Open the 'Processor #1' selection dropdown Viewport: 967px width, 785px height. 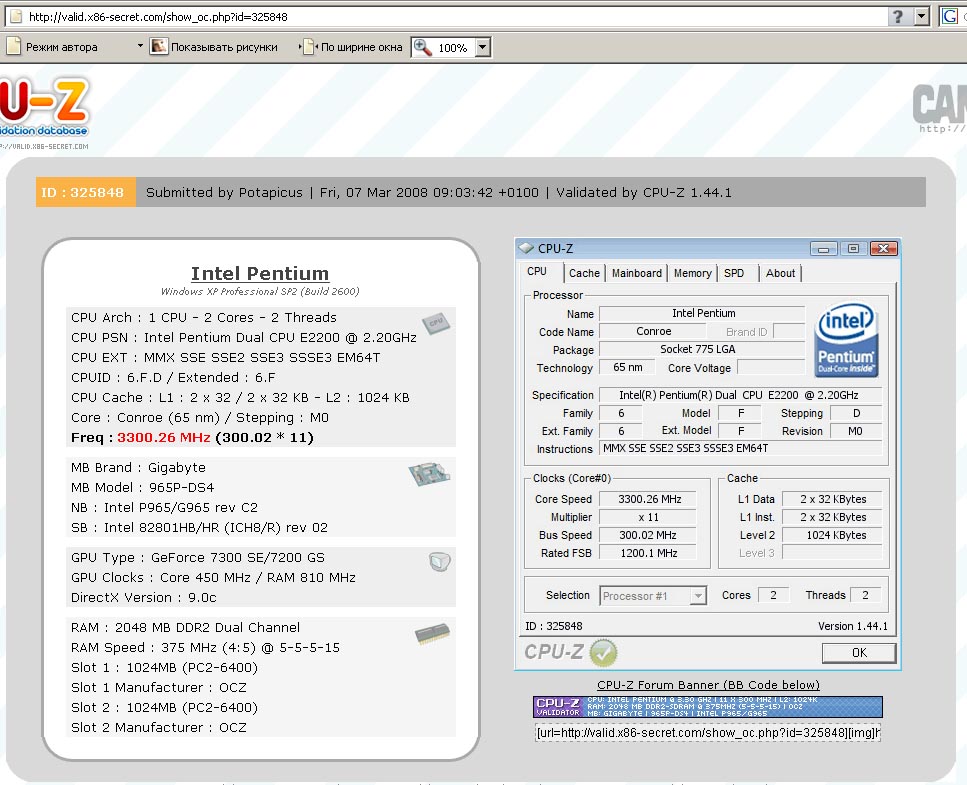click(x=652, y=596)
